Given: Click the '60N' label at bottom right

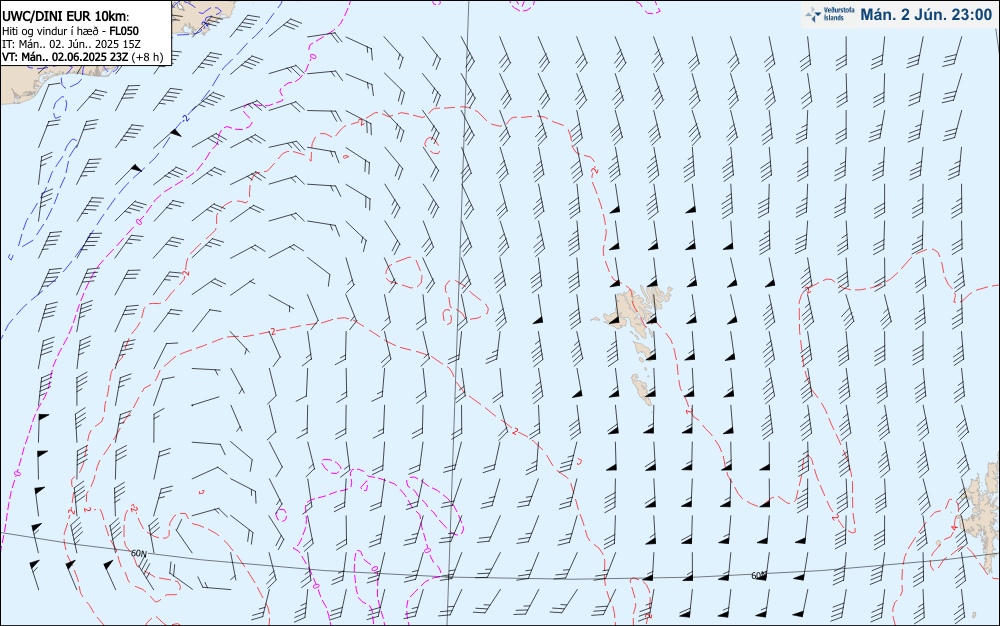Looking at the screenshot, I should tap(758, 576).
